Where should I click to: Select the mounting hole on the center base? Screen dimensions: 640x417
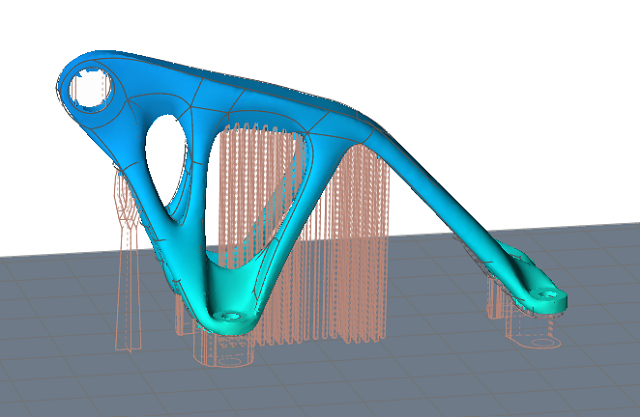pyautogui.click(x=231, y=313)
